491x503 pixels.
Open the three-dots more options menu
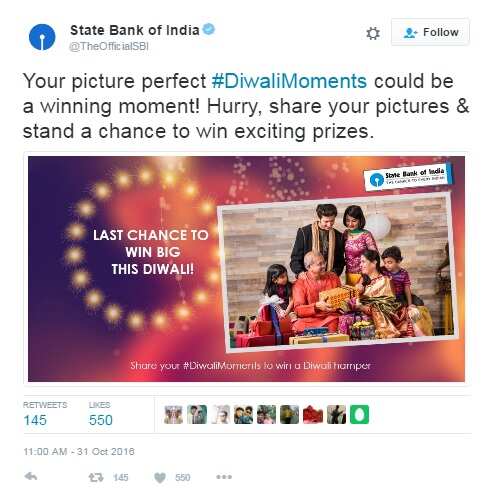pos(224,477)
